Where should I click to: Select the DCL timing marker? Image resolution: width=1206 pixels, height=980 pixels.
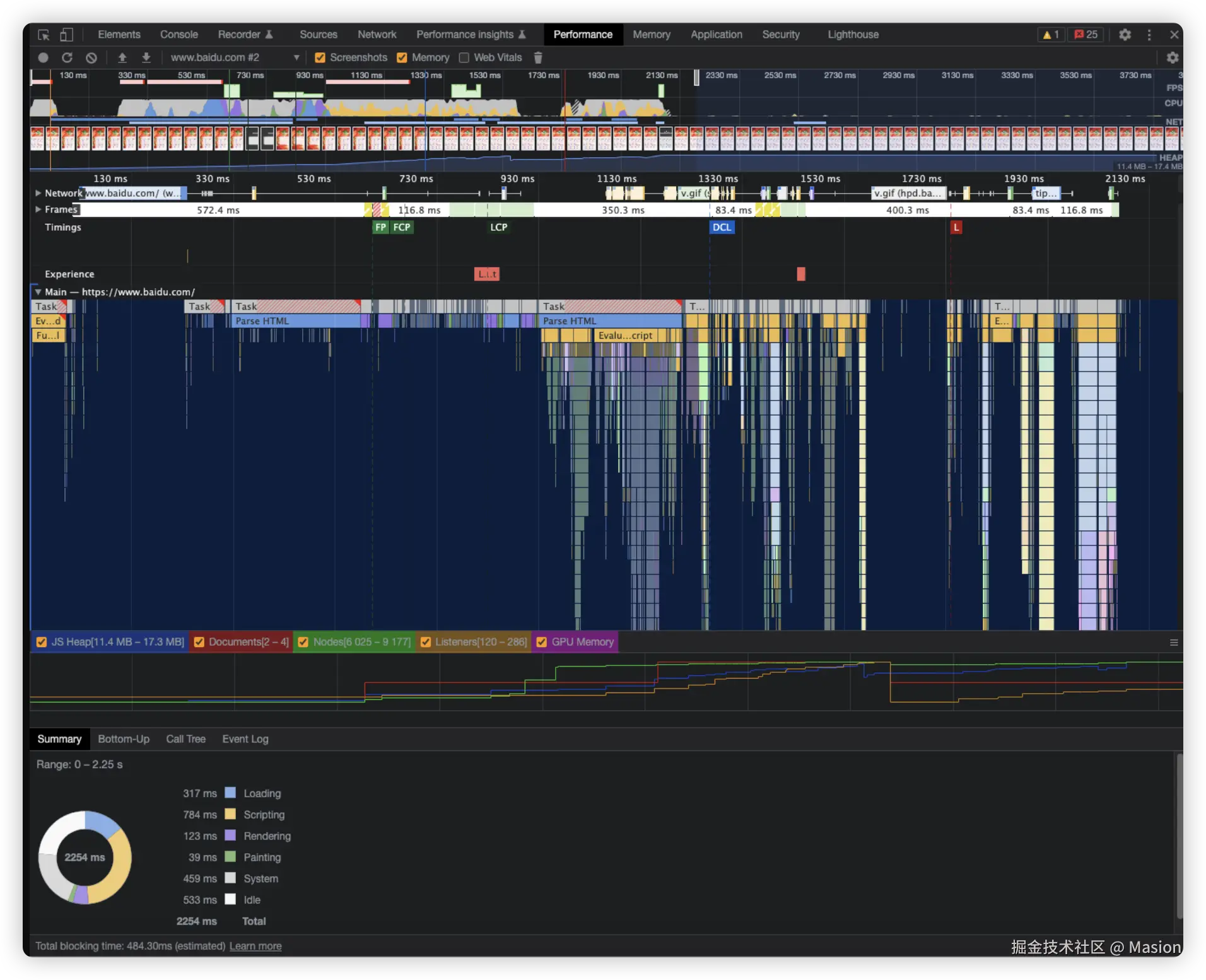(722, 227)
